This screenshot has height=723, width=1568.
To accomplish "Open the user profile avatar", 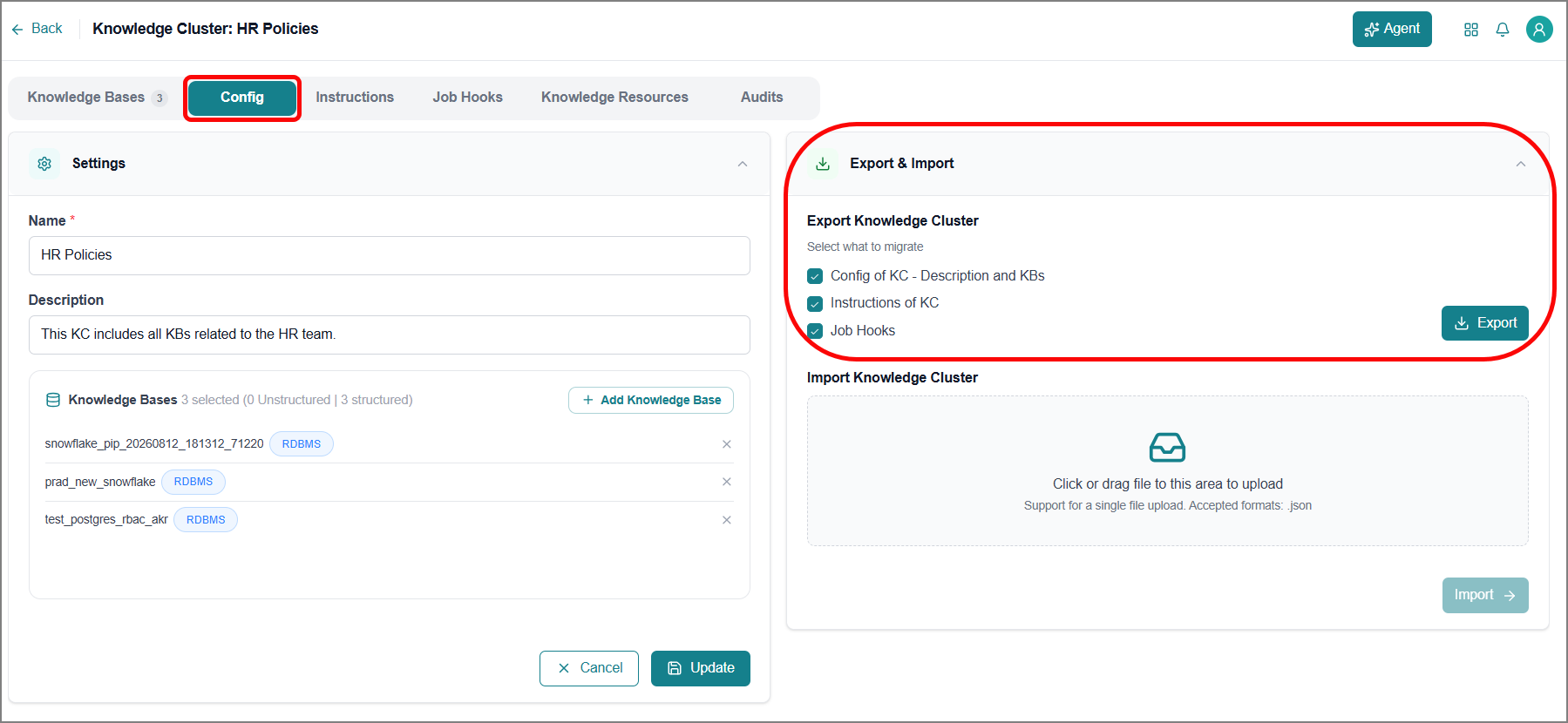I will click(x=1539, y=30).
